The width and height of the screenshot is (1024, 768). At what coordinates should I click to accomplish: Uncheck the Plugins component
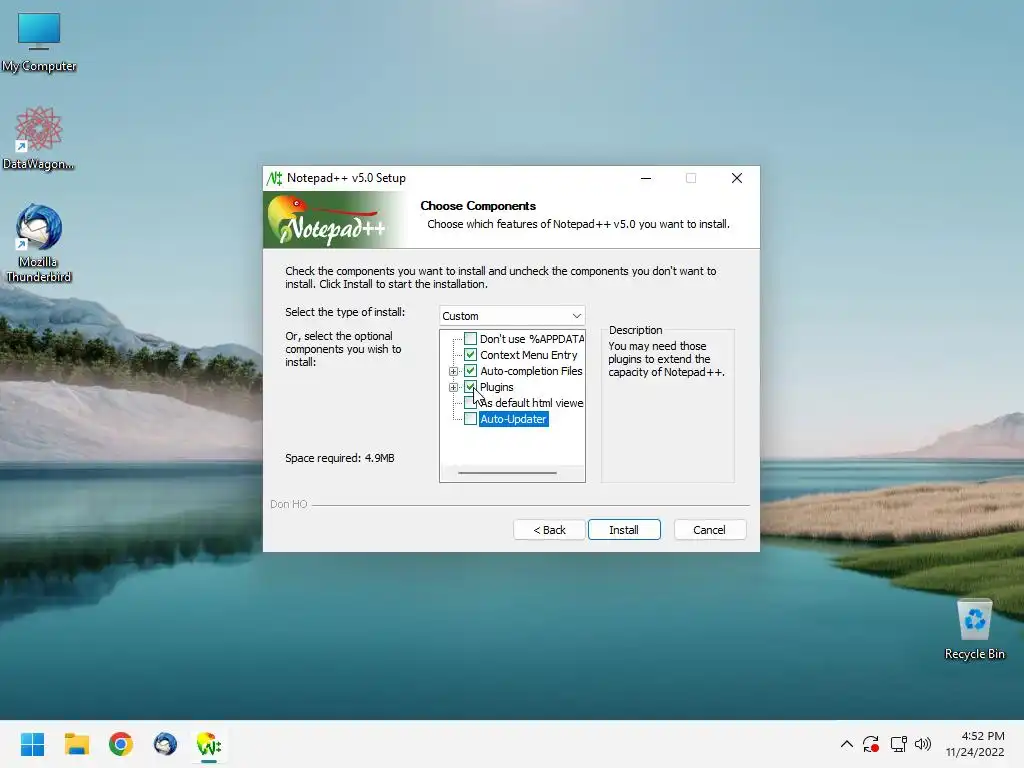tap(470, 387)
